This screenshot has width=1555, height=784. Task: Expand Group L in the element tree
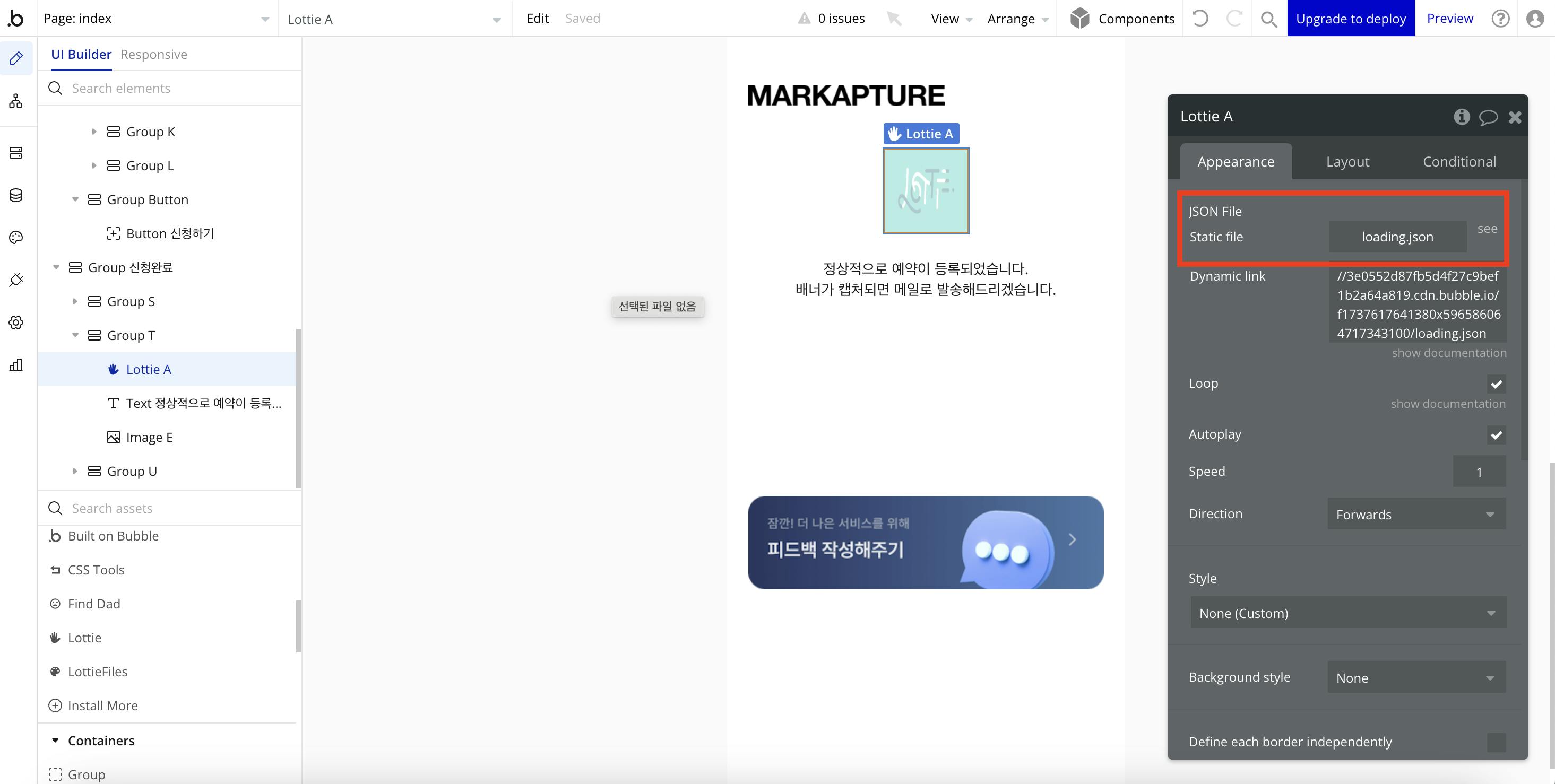(93, 165)
